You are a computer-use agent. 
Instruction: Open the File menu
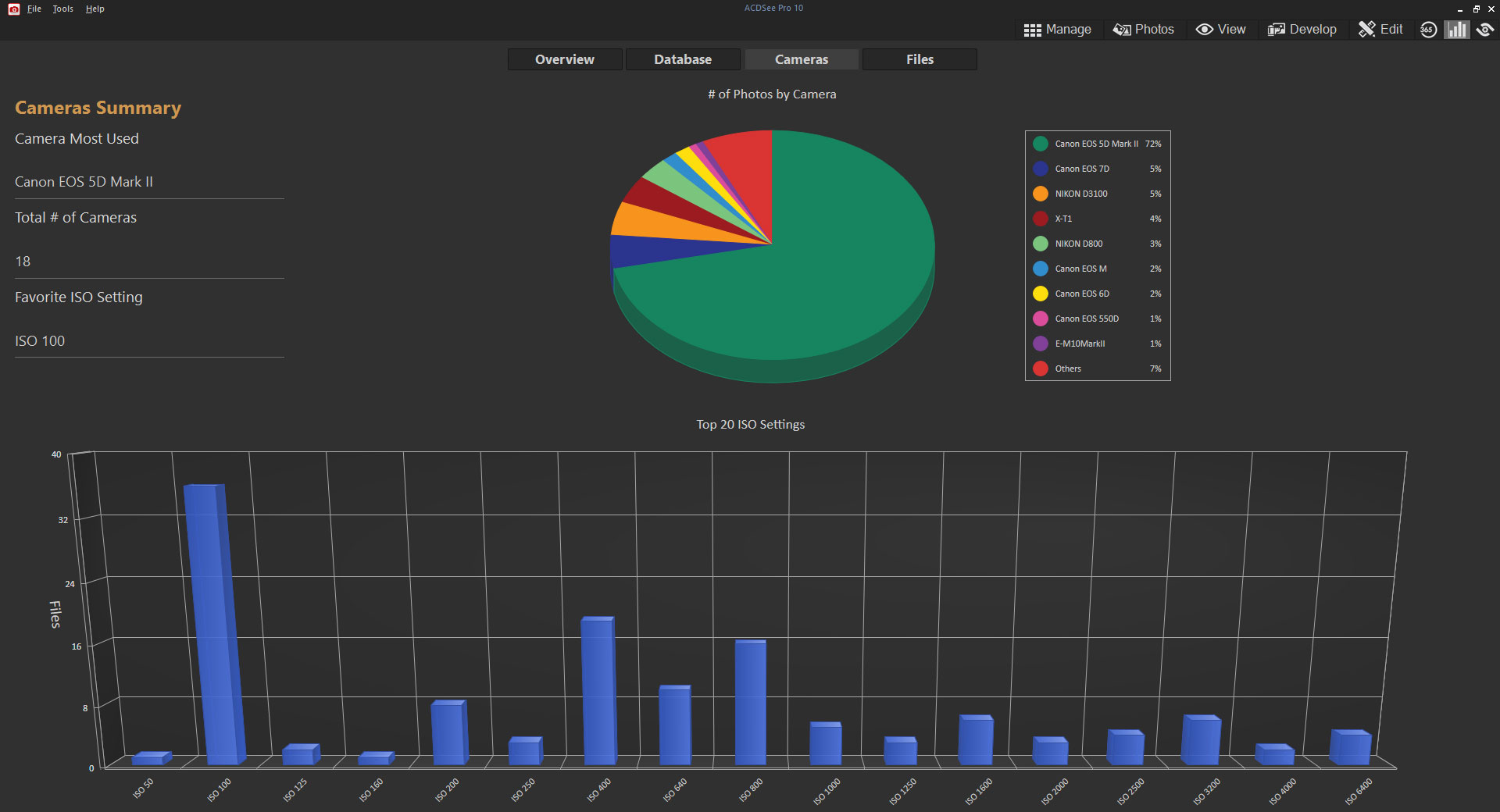pyautogui.click(x=34, y=9)
